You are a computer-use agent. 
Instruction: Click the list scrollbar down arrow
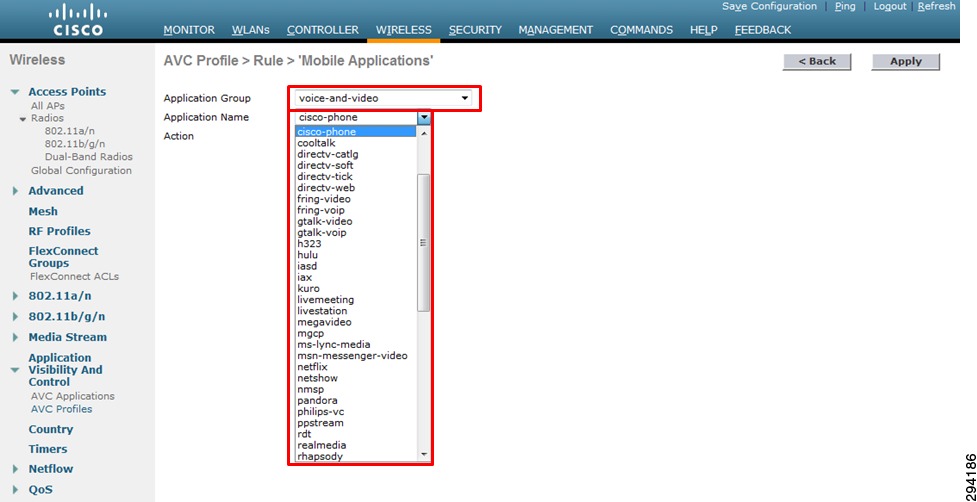coord(424,455)
